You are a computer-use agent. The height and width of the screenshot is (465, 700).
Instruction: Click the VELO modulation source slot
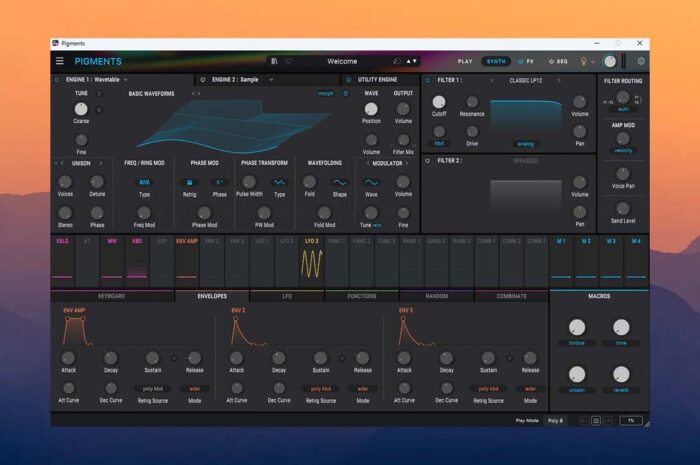click(x=62, y=260)
